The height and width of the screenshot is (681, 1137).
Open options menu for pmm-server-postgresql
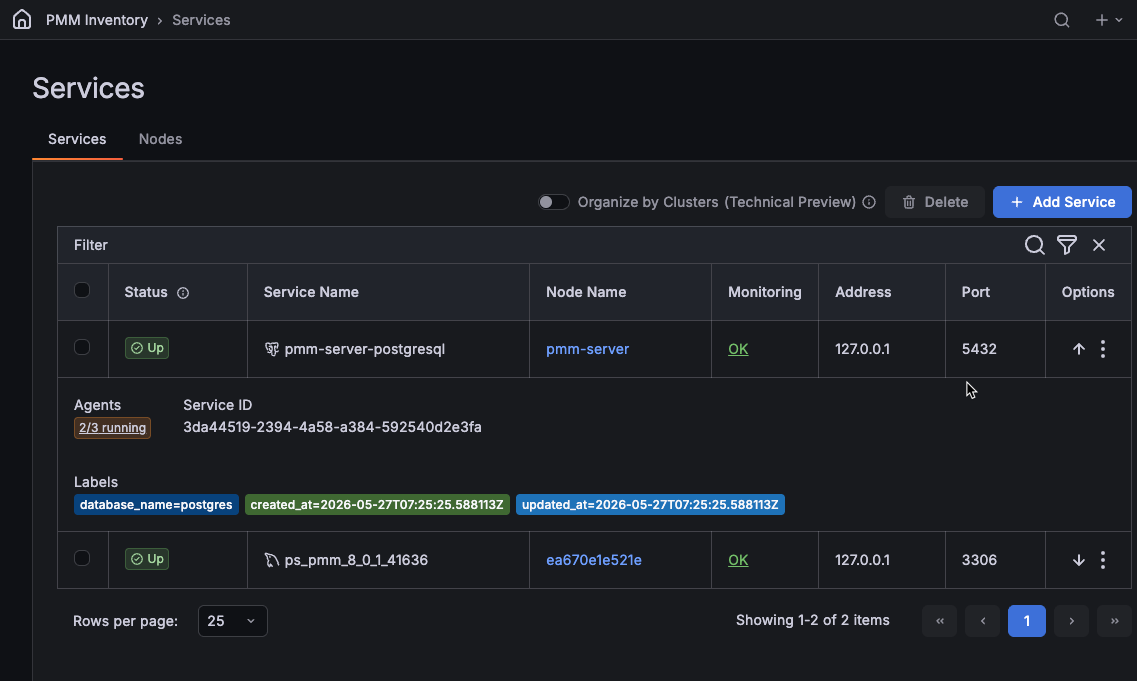point(1103,349)
